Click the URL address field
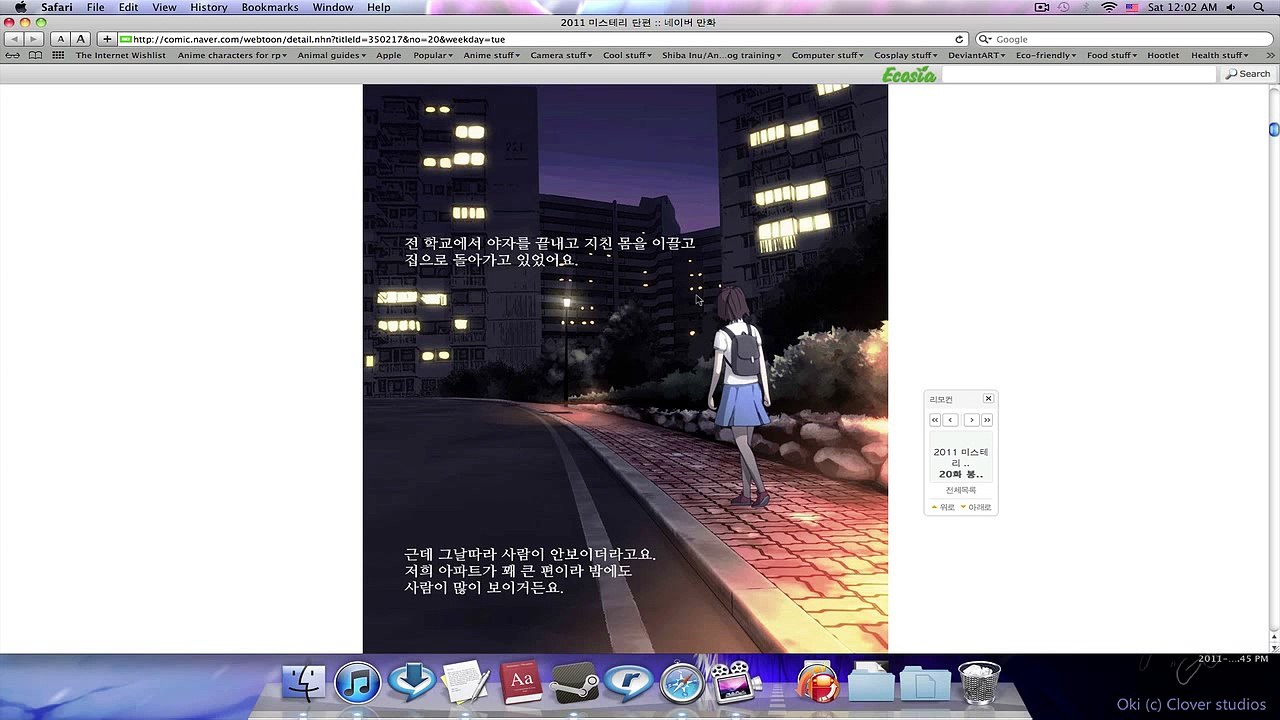This screenshot has height=720, width=1280. pos(542,39)
